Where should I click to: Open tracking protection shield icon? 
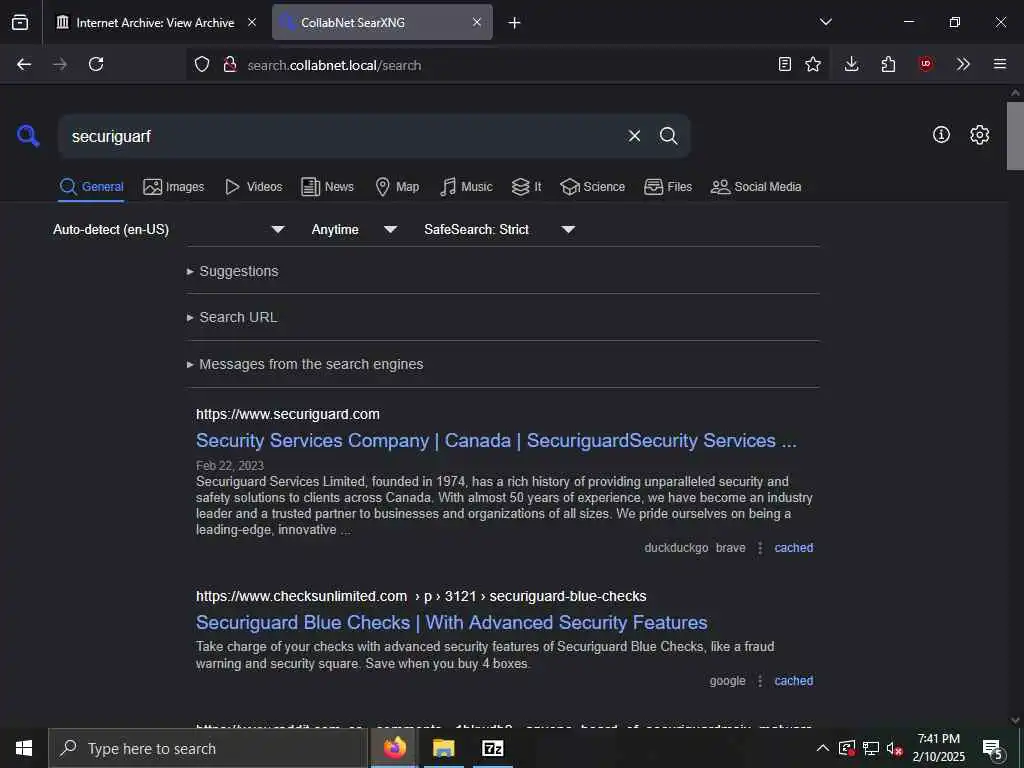point(202,65)
